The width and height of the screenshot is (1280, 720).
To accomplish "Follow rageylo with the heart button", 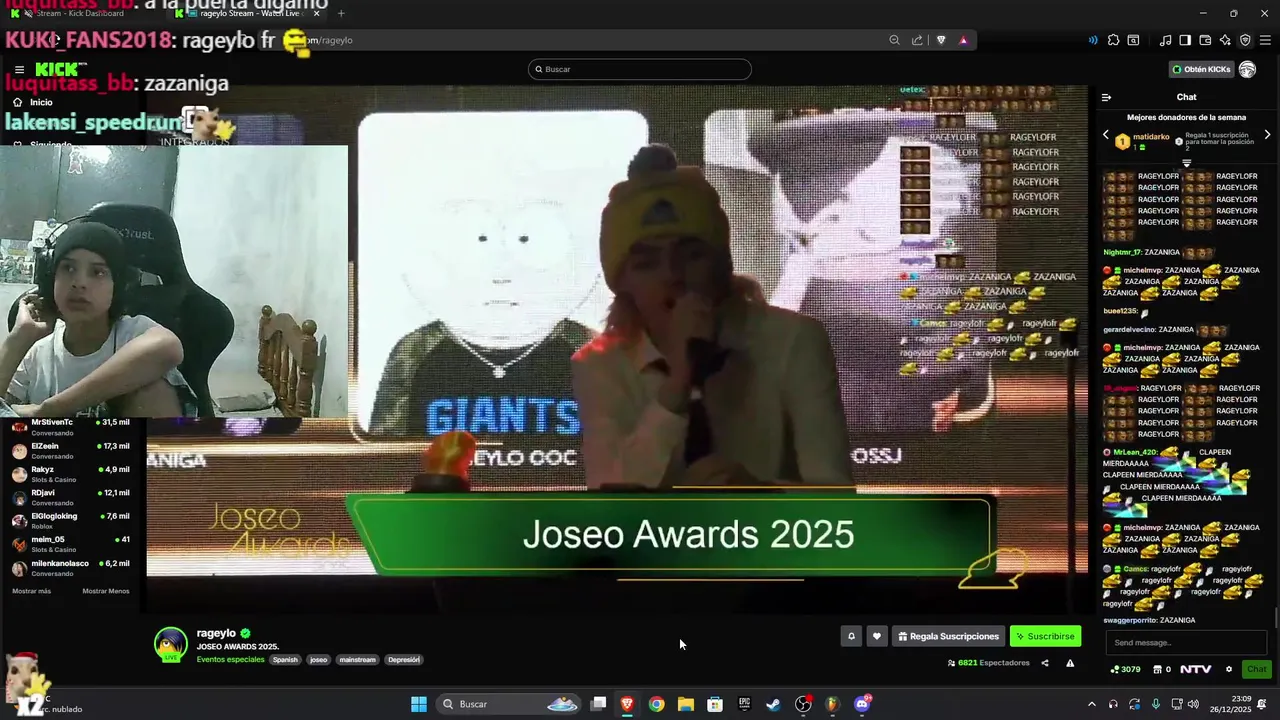I will click(877, 636).
